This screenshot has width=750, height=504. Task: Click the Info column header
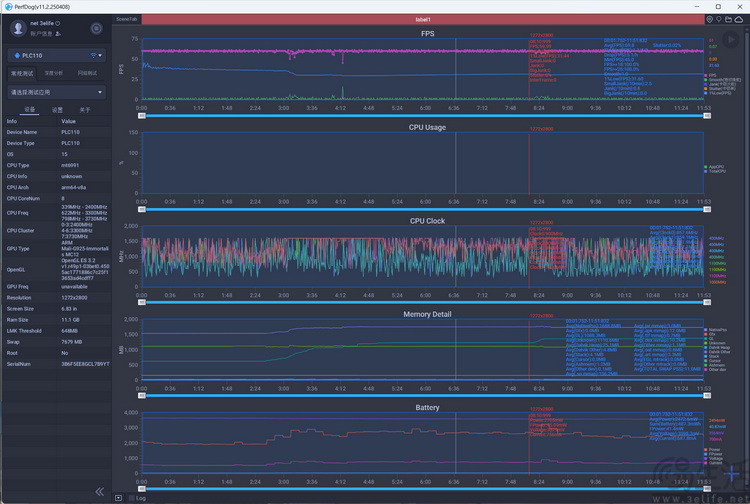(x=12, y=121)
